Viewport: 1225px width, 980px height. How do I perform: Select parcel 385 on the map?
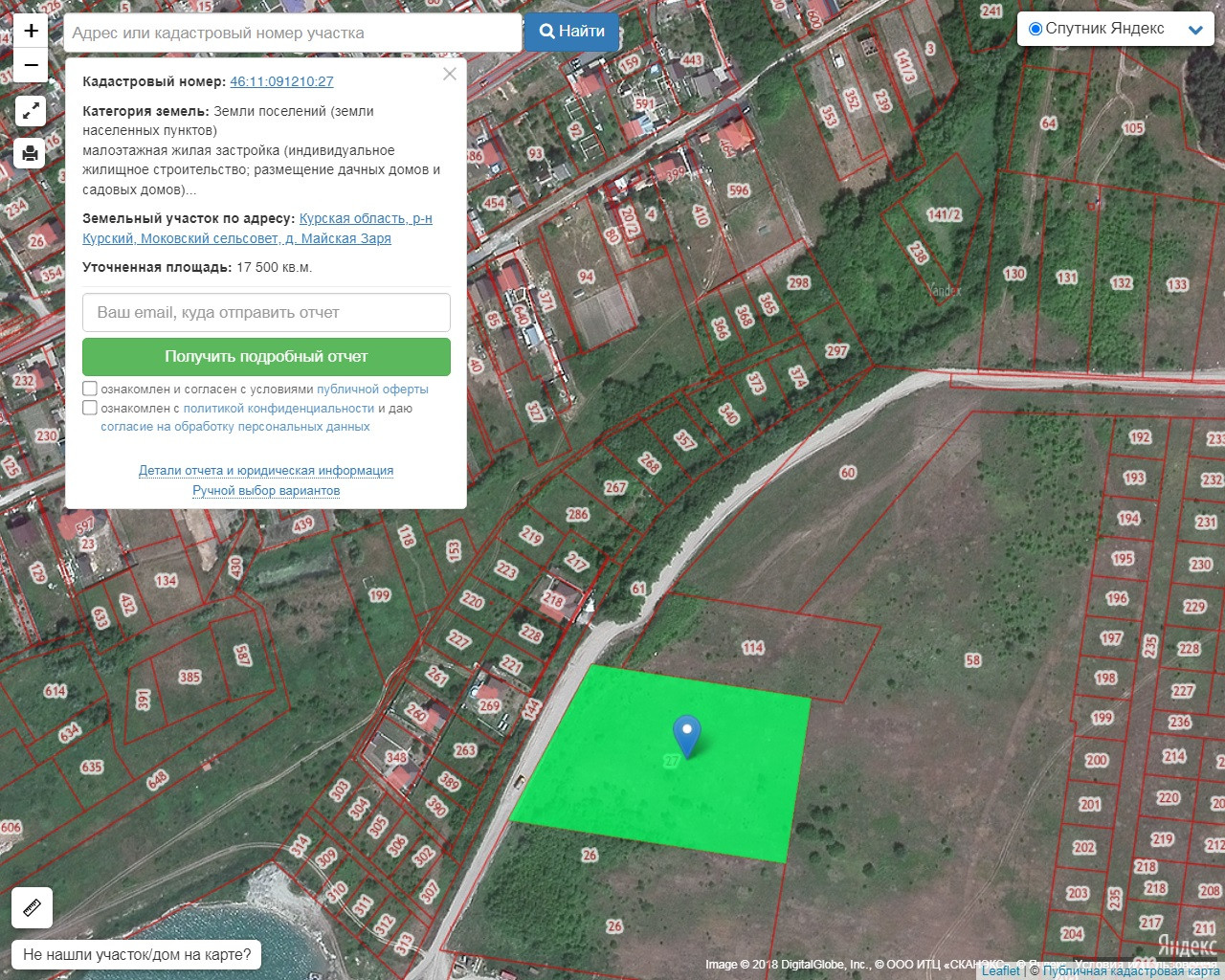[189, 677]
